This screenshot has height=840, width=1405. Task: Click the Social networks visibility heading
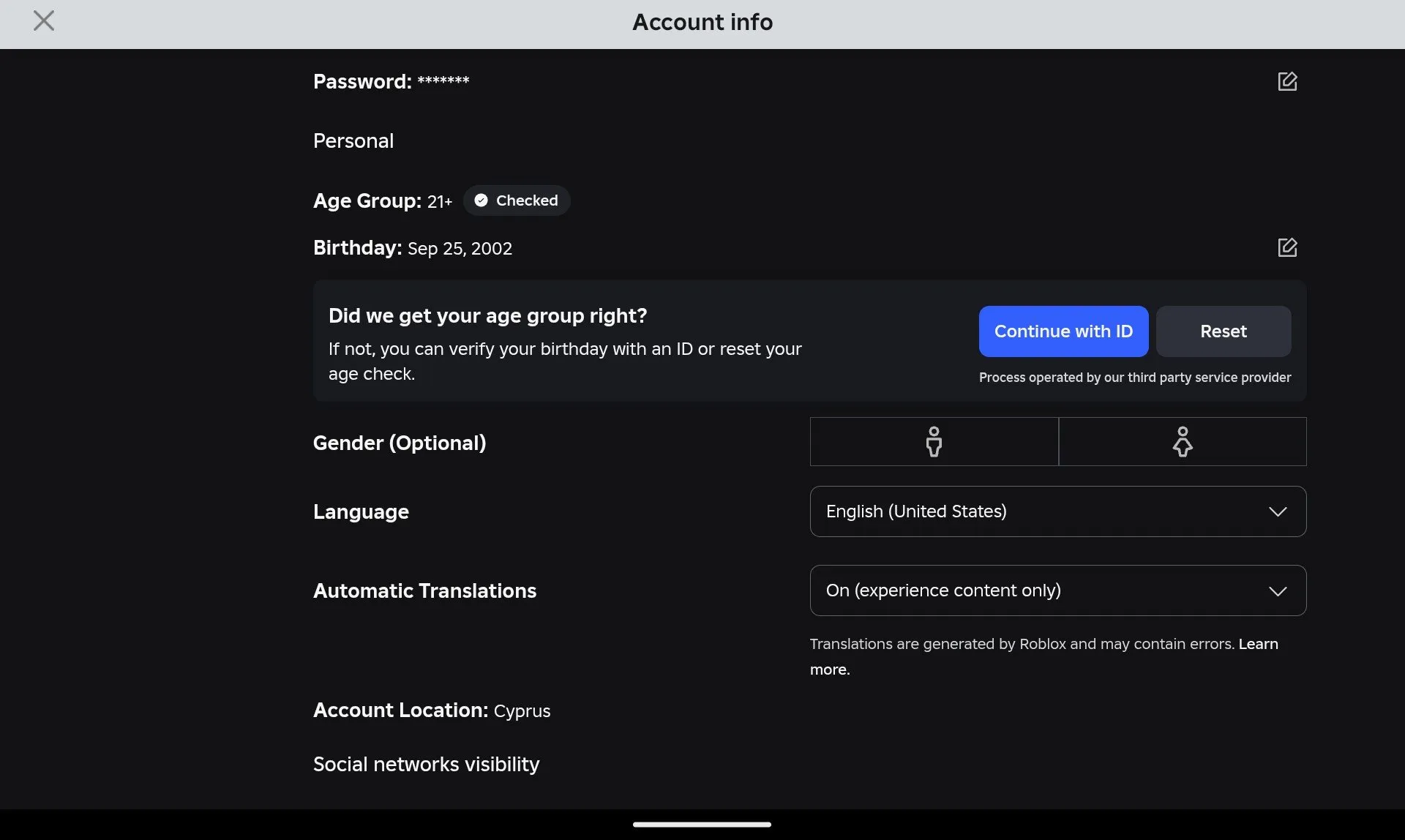(x=427, y=764)
